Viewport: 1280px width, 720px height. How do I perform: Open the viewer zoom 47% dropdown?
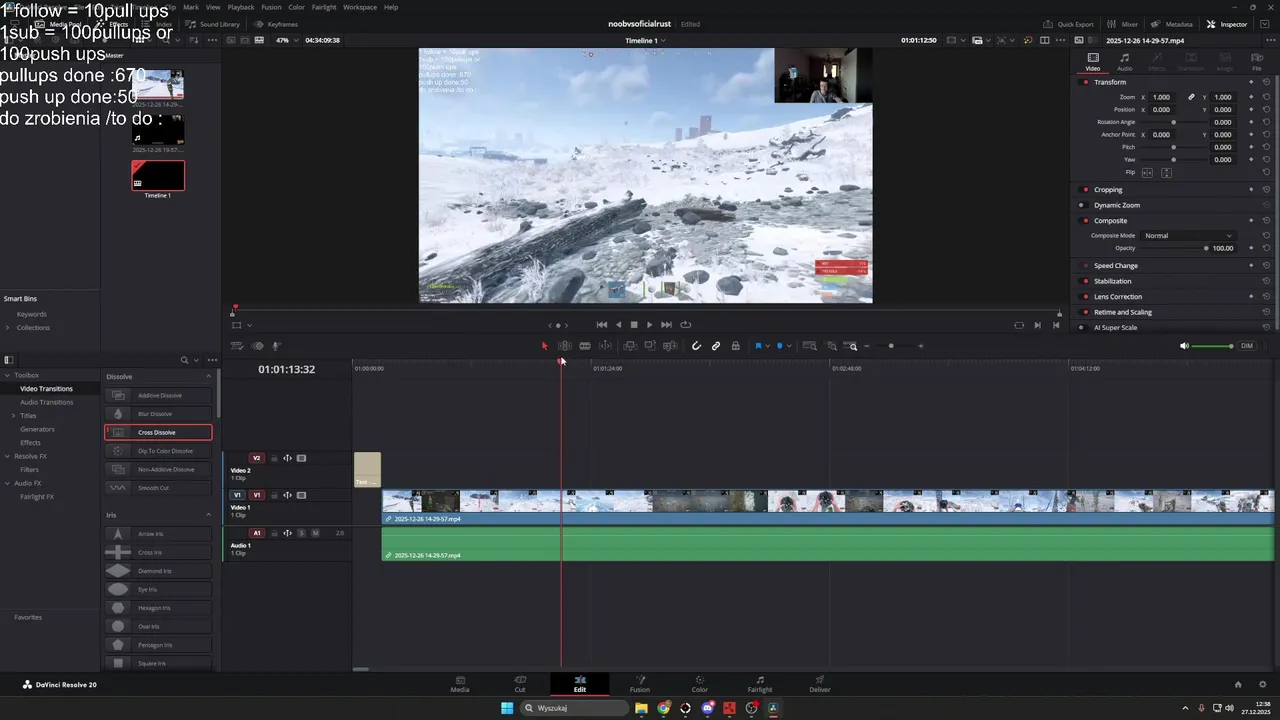286,40
